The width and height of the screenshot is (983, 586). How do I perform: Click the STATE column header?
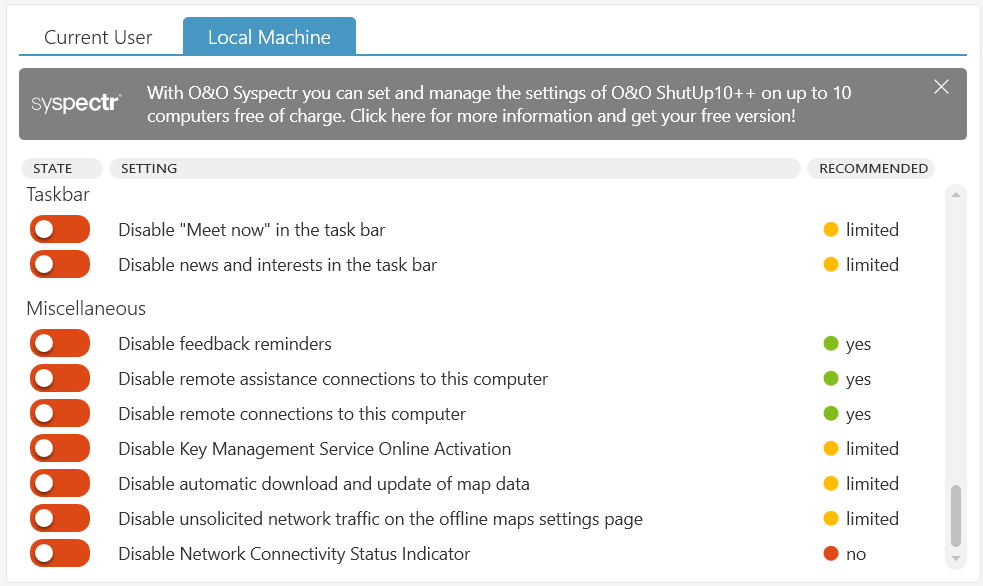click(61, 168)
